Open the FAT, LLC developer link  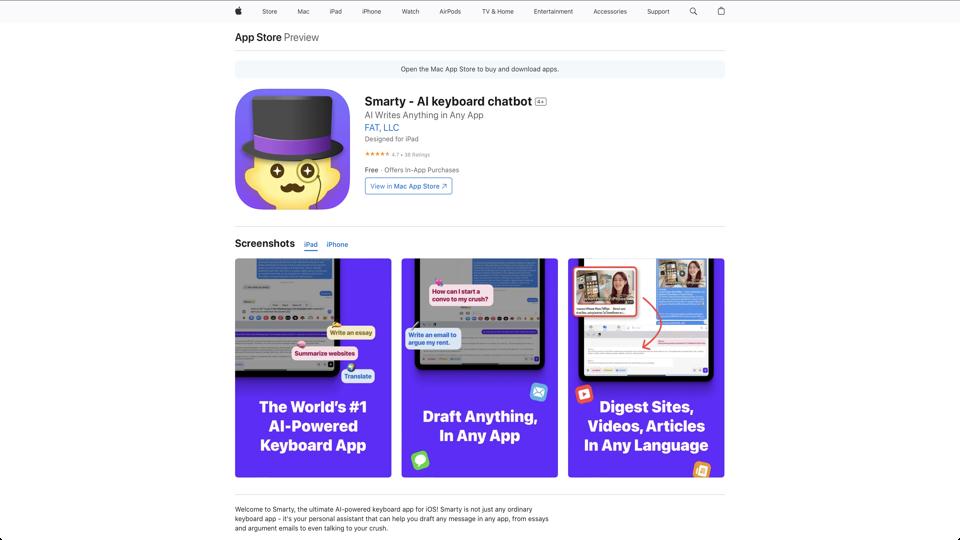pos(381,127)
